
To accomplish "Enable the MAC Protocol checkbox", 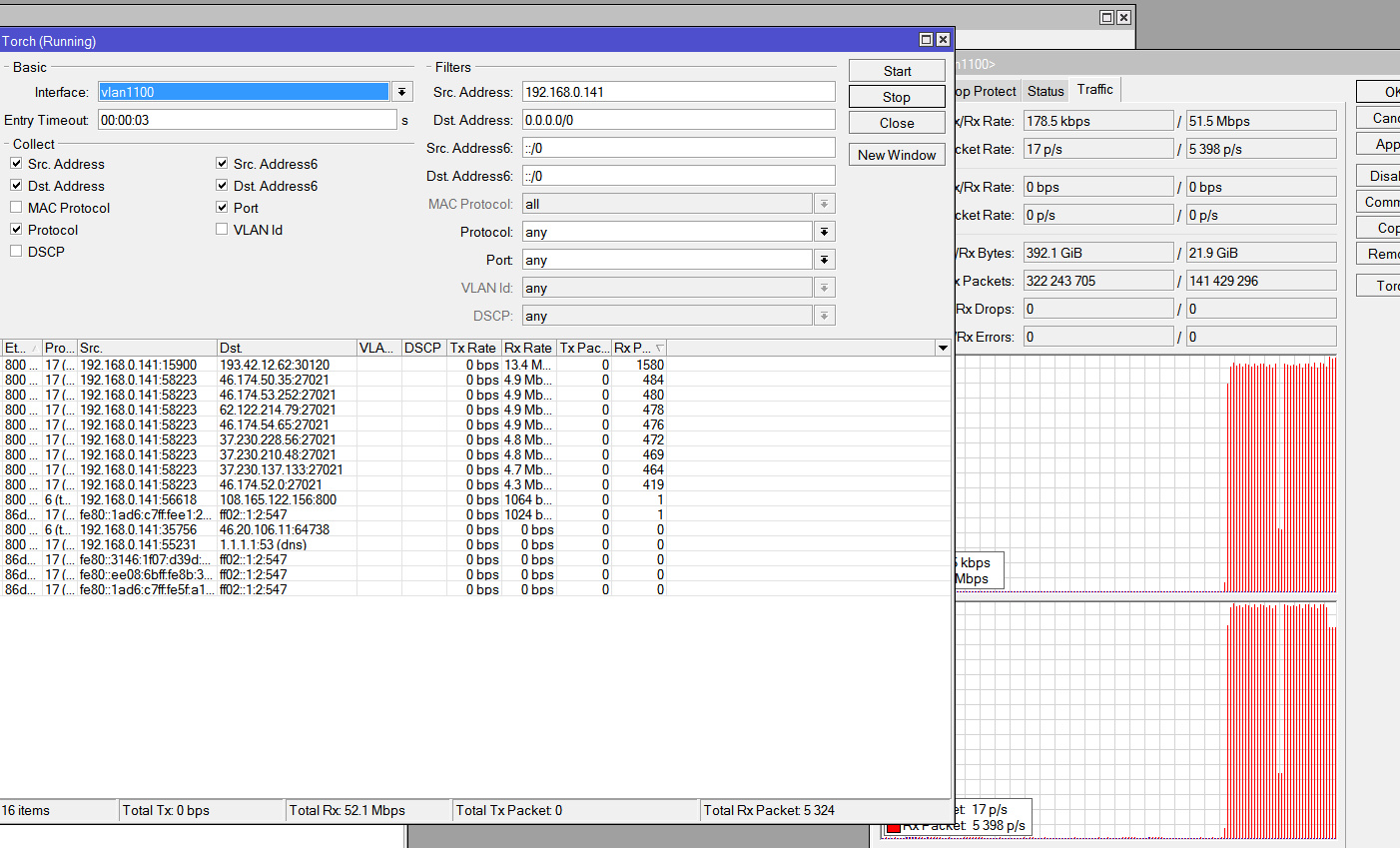I will [16, 208].
